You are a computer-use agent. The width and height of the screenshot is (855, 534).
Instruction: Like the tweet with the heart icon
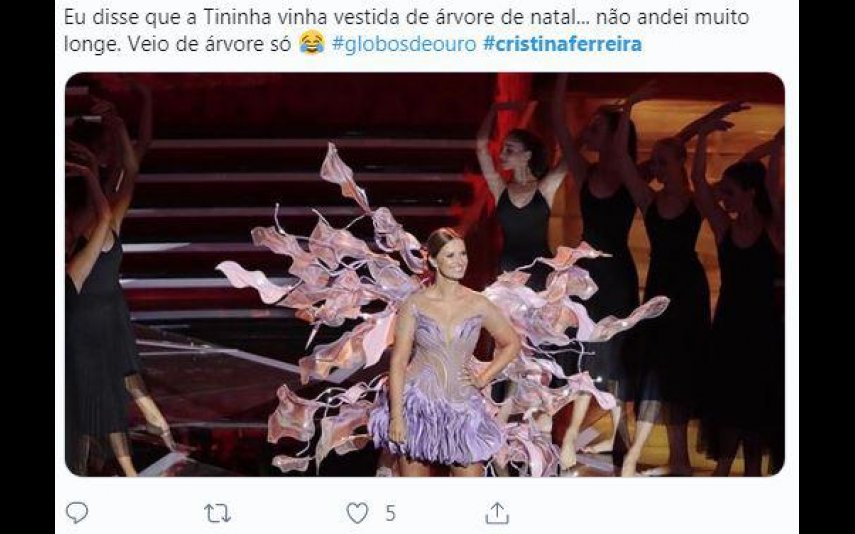tap(357, 513)
